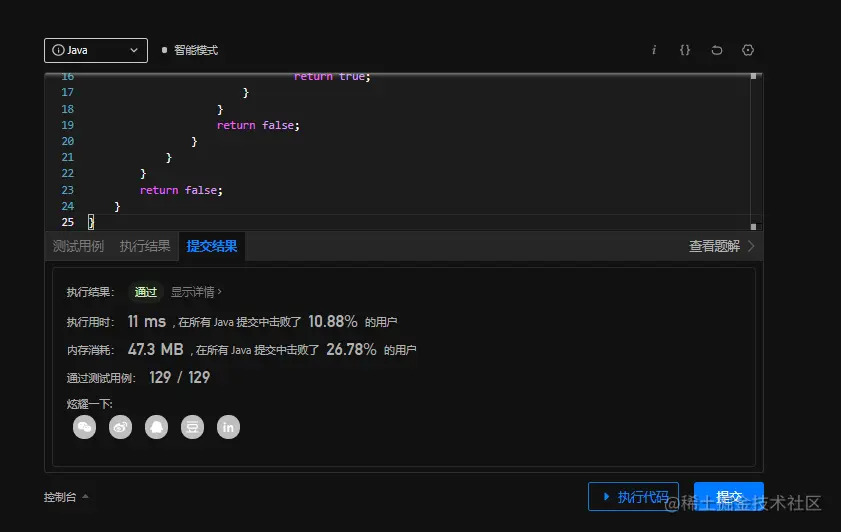Toggle the 智能模式 smart mode indicator
This screenshot has height=532, width=841.
[x=190, y=50]
